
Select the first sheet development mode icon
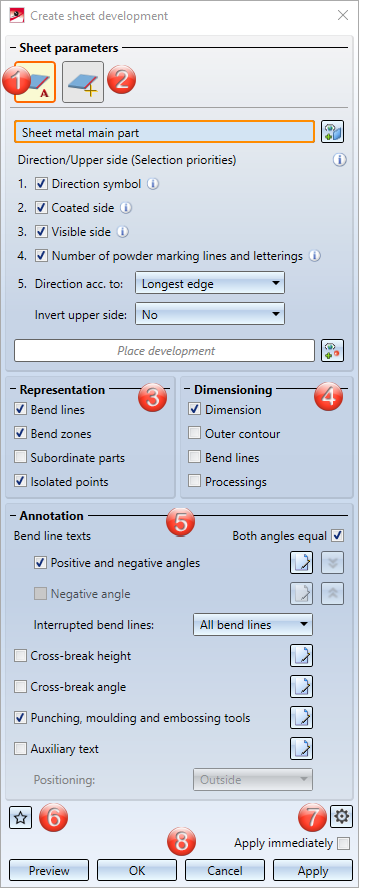coord(35,82)
